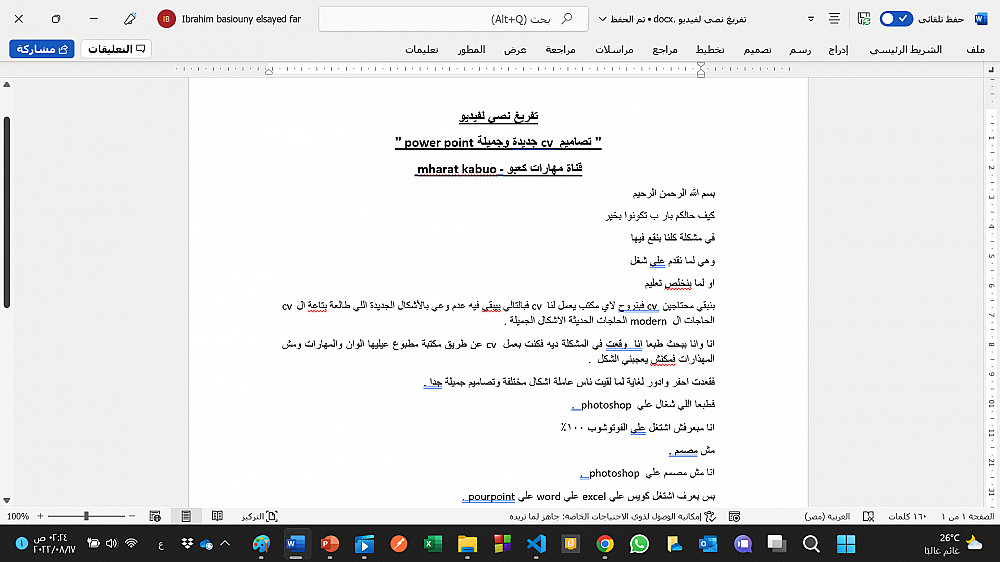
Task: Open the تعليمات Help tab
Action: [x=422, y=49]
